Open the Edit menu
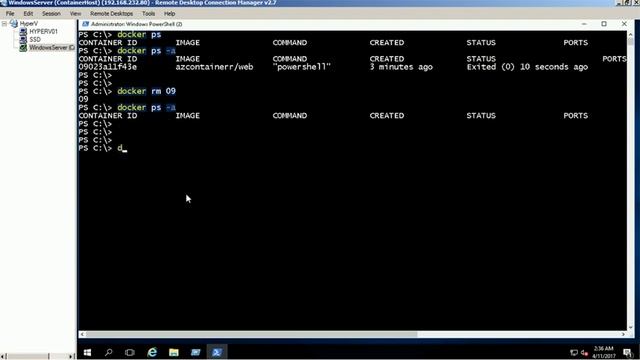The image size is (640, 360). click(x=28, y=13)
